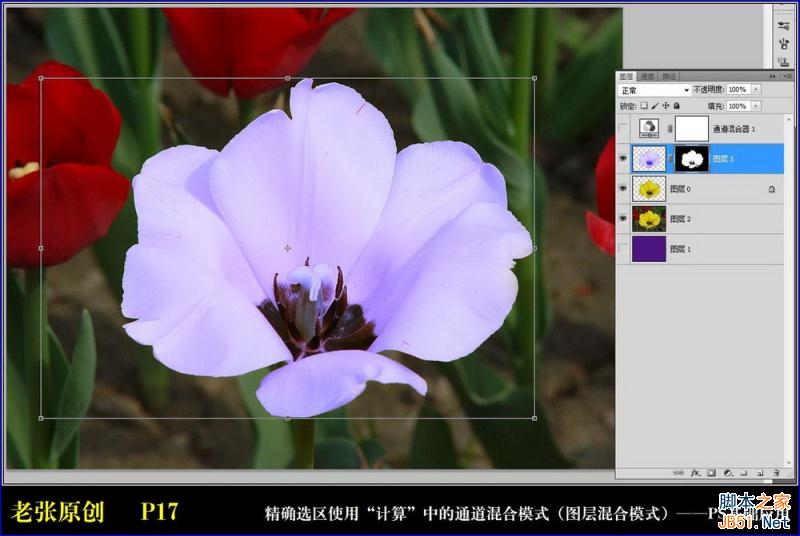Lock transparent pixels in Layers panel
This screenshot has height=536, width=800.
(644, 106)
